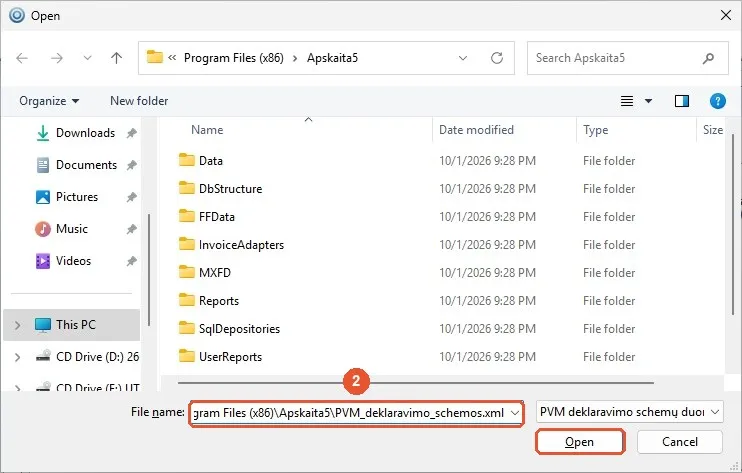
Task: Click the Cancel button
Action: [x=680, y=442]
